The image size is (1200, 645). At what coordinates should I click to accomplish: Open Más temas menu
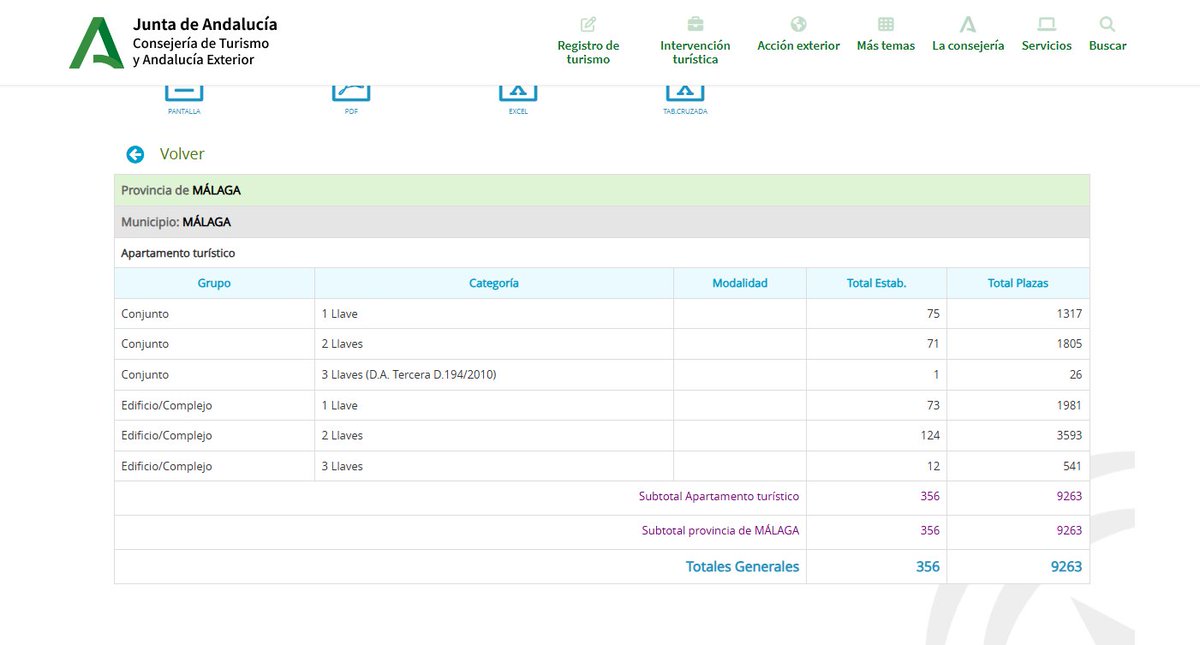[x=886, y=34]
